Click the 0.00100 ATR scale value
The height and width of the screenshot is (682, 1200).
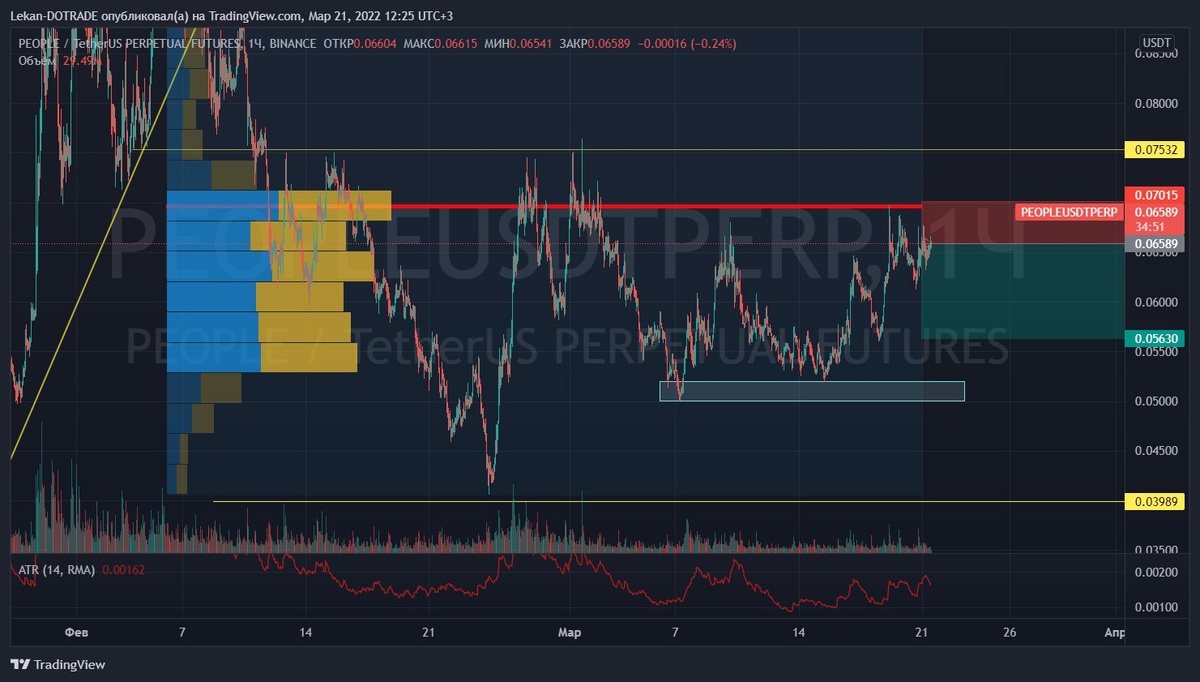click(1155, 607)
